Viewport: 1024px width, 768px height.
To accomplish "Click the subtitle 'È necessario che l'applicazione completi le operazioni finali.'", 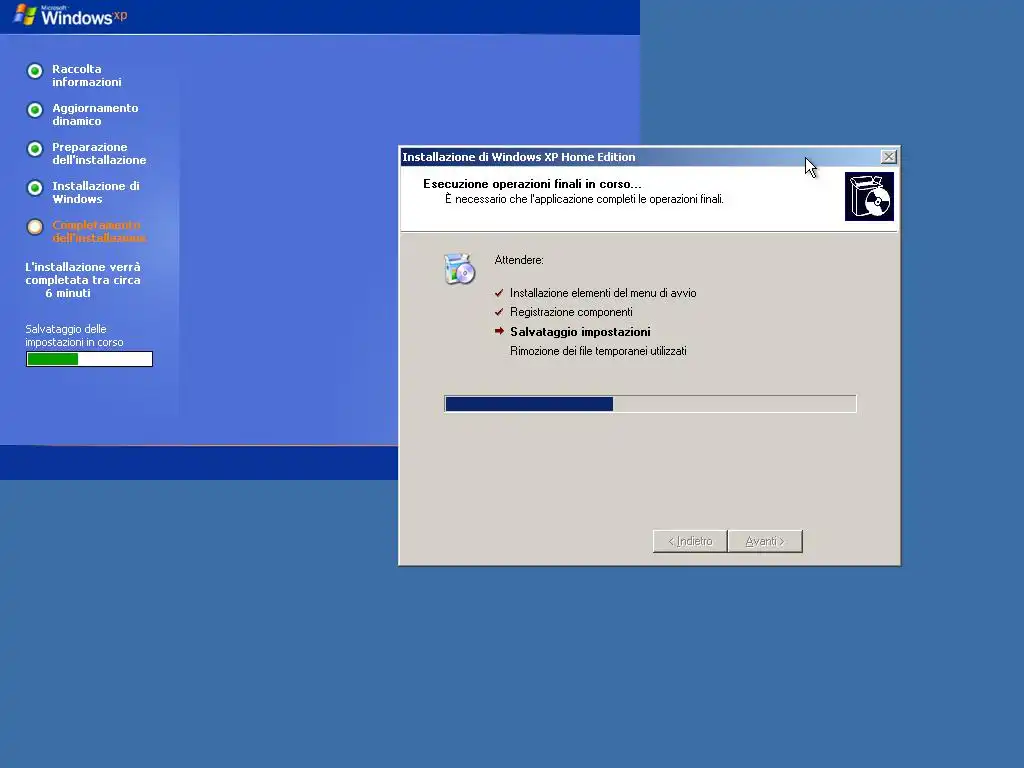I will click(x=584, y=199).
